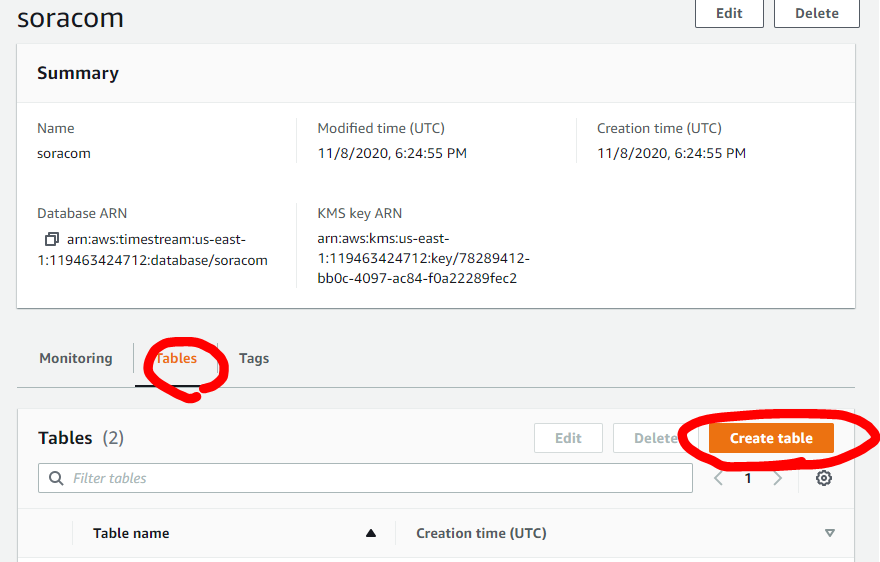Click the Summary heading
Screen dimensions: 880x562
(x=78, y=73)
